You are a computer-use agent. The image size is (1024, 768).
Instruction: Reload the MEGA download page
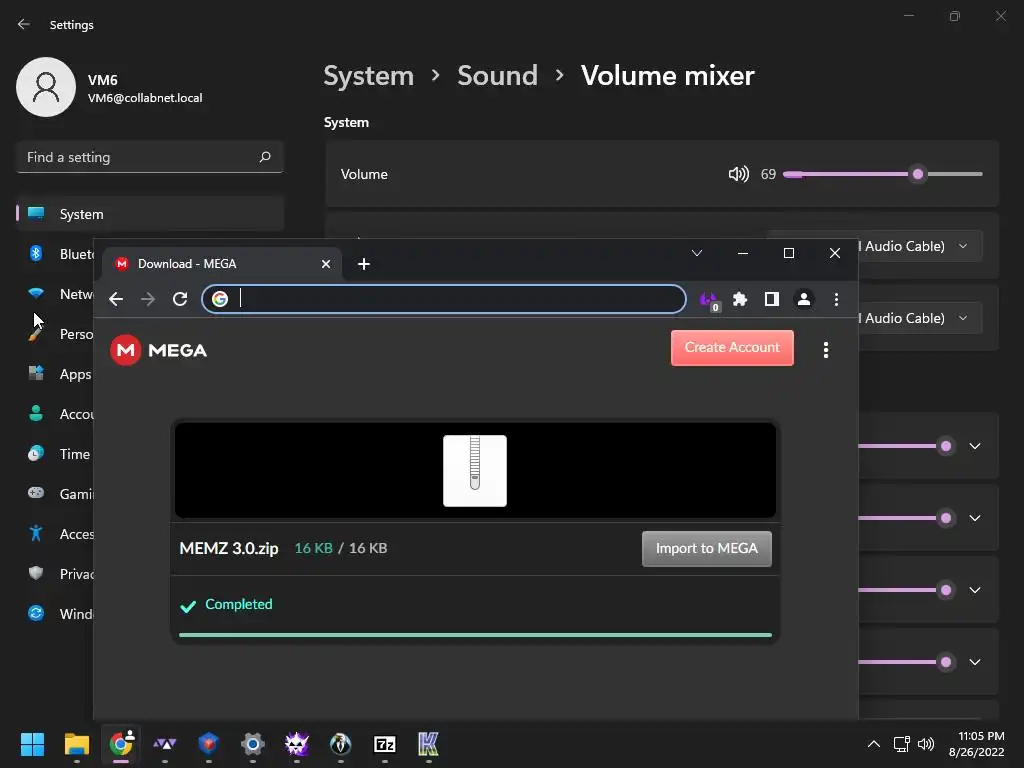tap(180, 299)
